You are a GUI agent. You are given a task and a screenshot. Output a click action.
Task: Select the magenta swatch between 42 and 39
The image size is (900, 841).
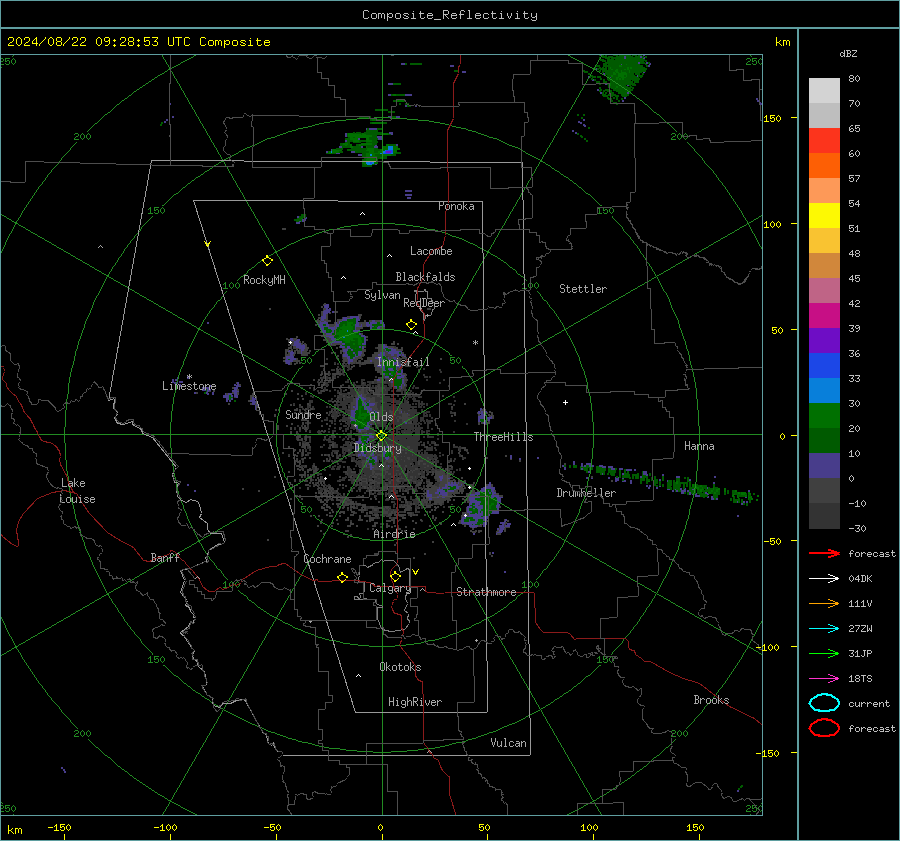824,316
